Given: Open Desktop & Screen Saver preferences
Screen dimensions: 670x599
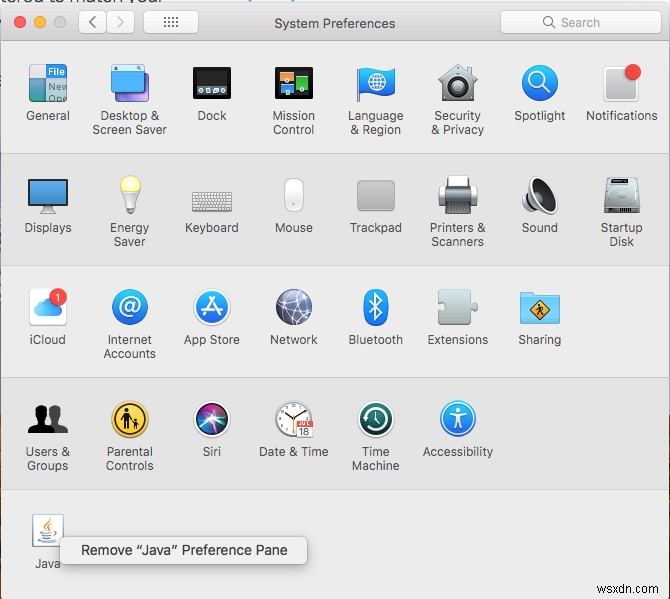Looking at the screenshot, I should (x=129, y=83).
